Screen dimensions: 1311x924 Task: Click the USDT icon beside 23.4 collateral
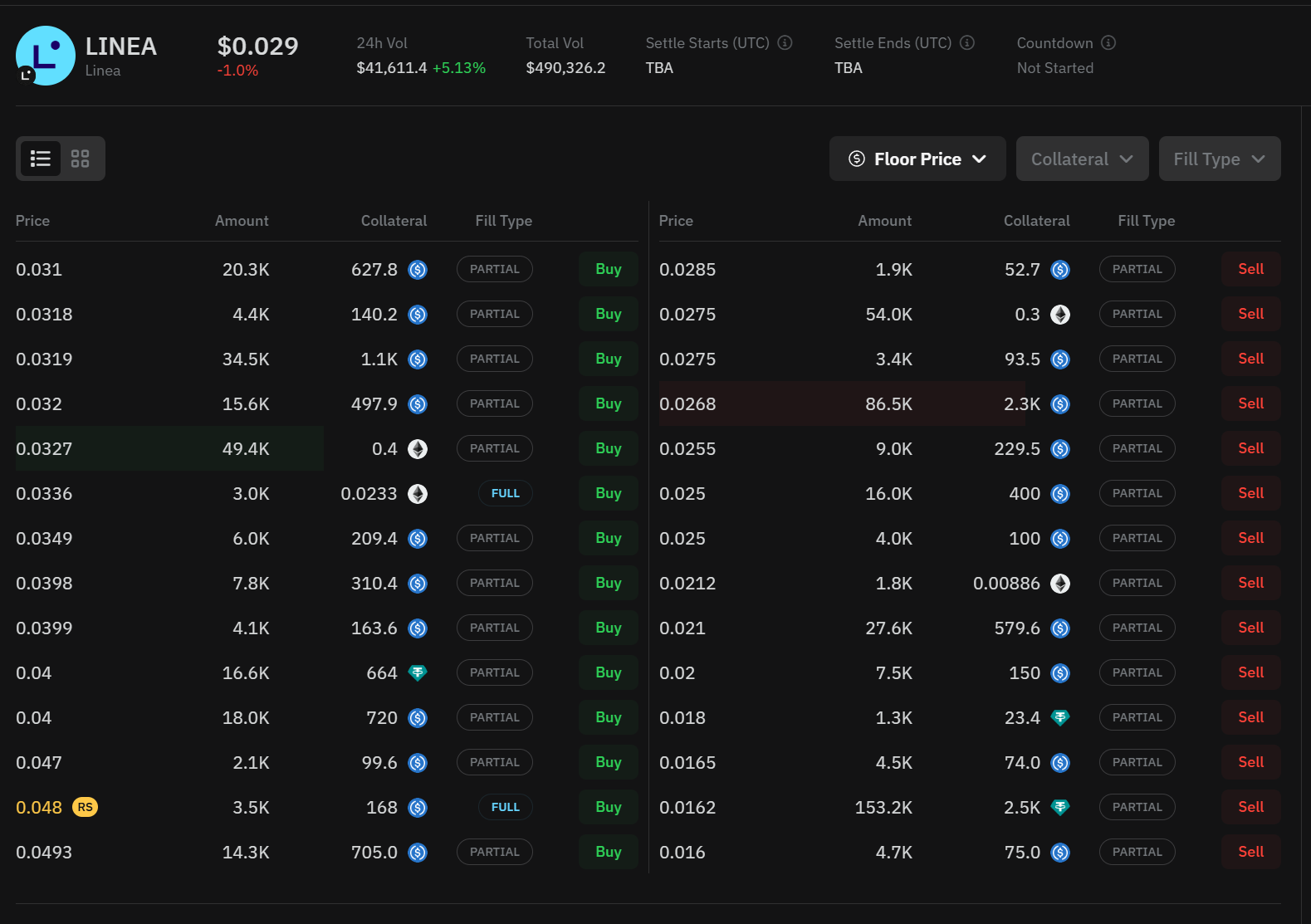(x=1060, y=718)
